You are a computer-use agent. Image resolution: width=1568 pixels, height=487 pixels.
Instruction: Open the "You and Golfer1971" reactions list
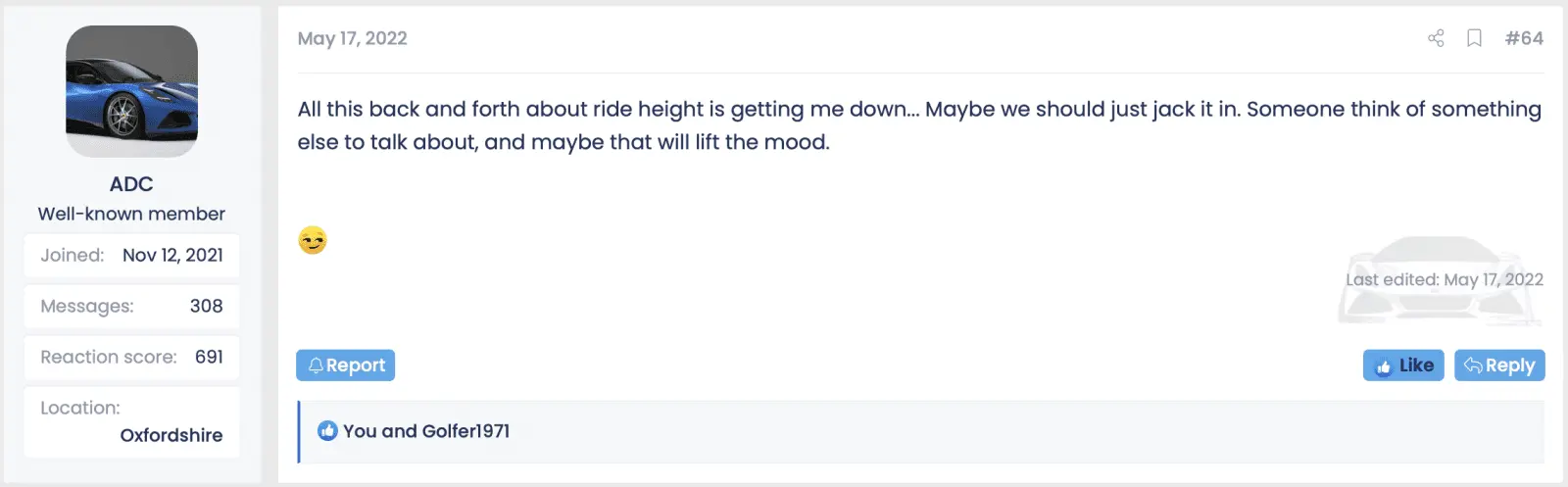coord(426,431)
